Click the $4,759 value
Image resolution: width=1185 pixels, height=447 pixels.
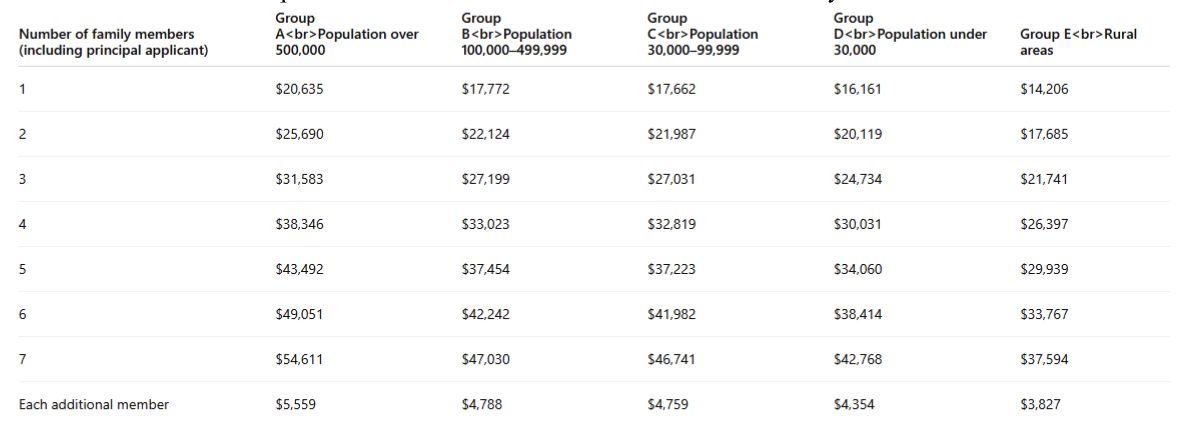click(667, 404)
